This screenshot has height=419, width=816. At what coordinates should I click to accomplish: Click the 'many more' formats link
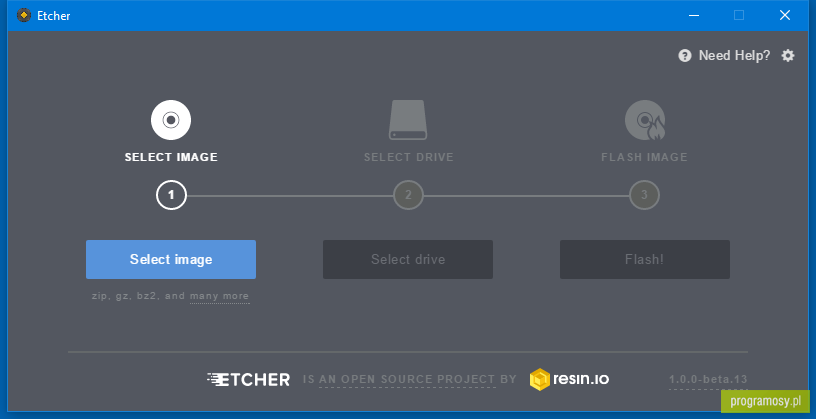tap(220, 296)
